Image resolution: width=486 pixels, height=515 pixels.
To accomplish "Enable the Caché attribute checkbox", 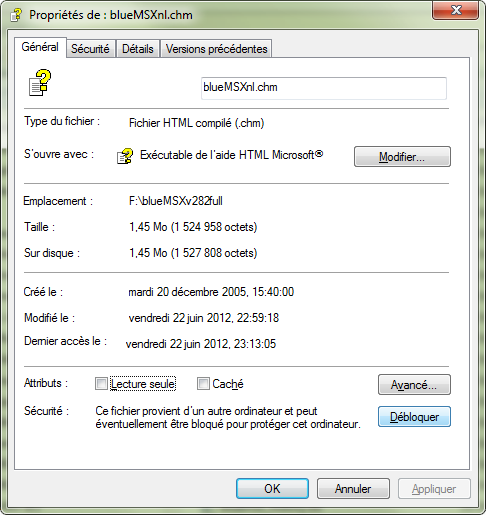I will coord(203,384).
